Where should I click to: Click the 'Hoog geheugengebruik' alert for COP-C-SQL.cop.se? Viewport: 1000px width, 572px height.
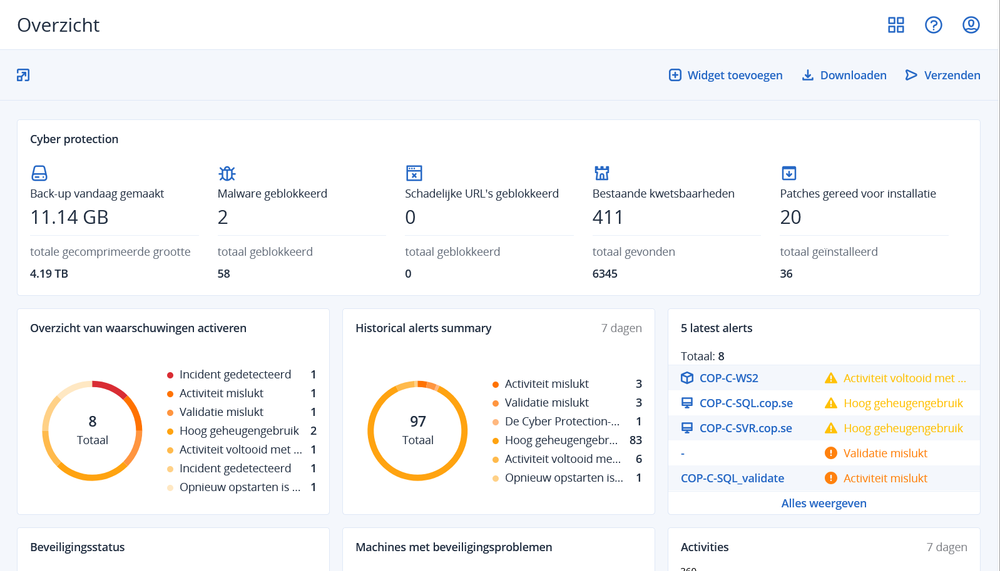point(903,403)
